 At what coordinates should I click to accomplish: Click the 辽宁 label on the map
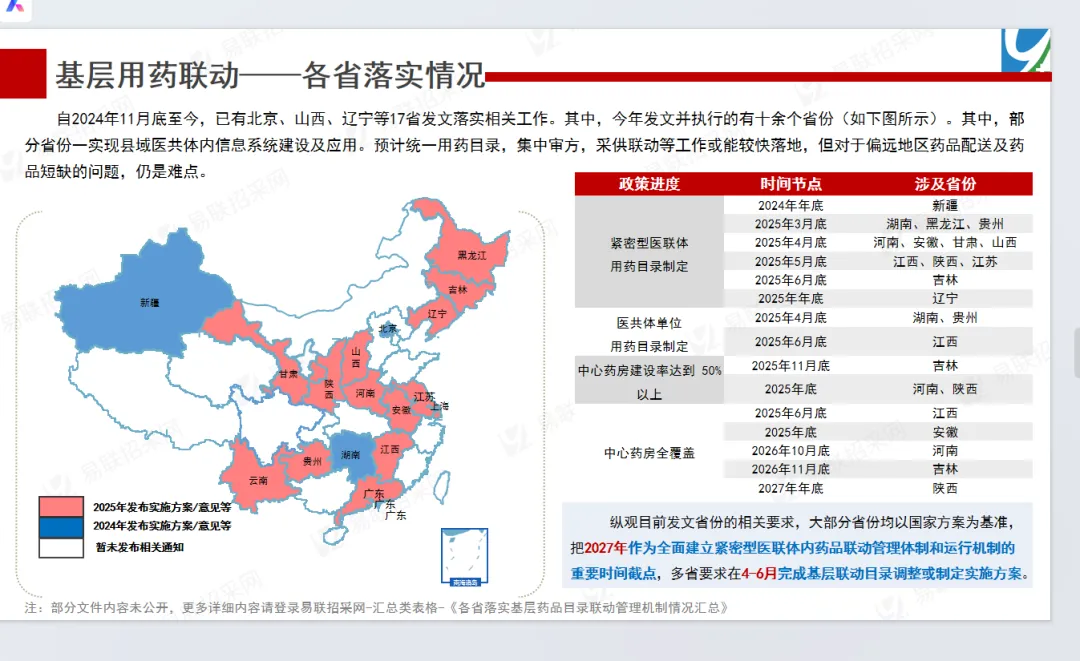coord(437,313)
